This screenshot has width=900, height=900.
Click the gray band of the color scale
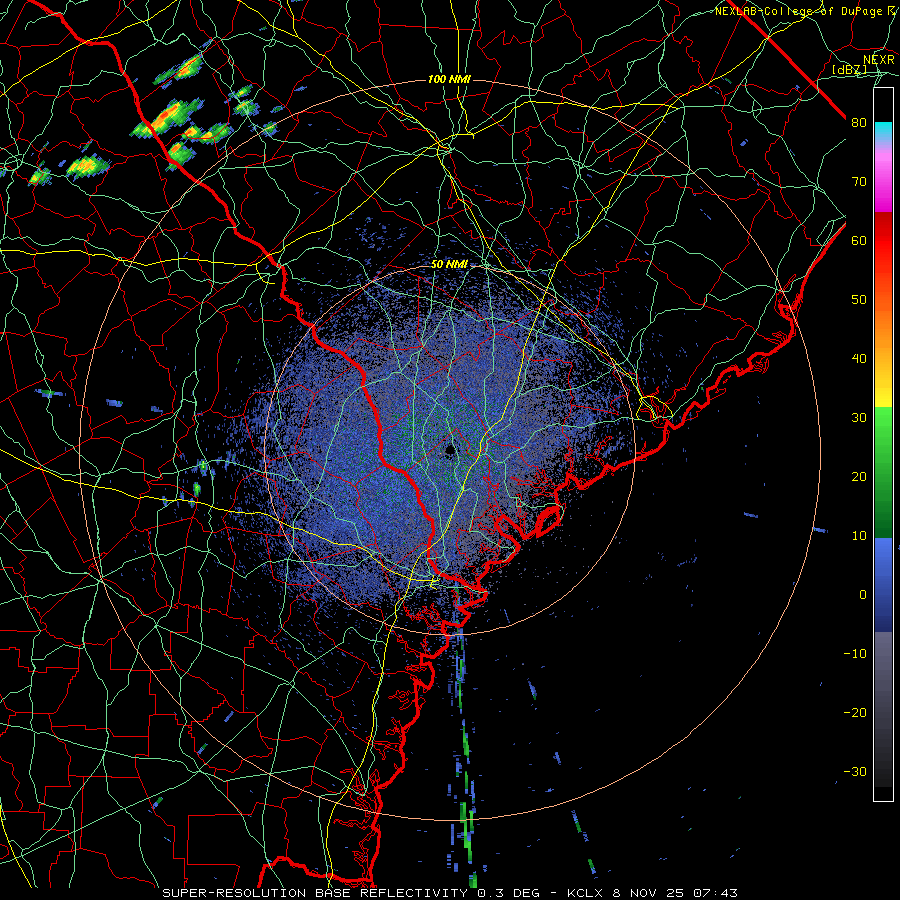tap(883, 709)
